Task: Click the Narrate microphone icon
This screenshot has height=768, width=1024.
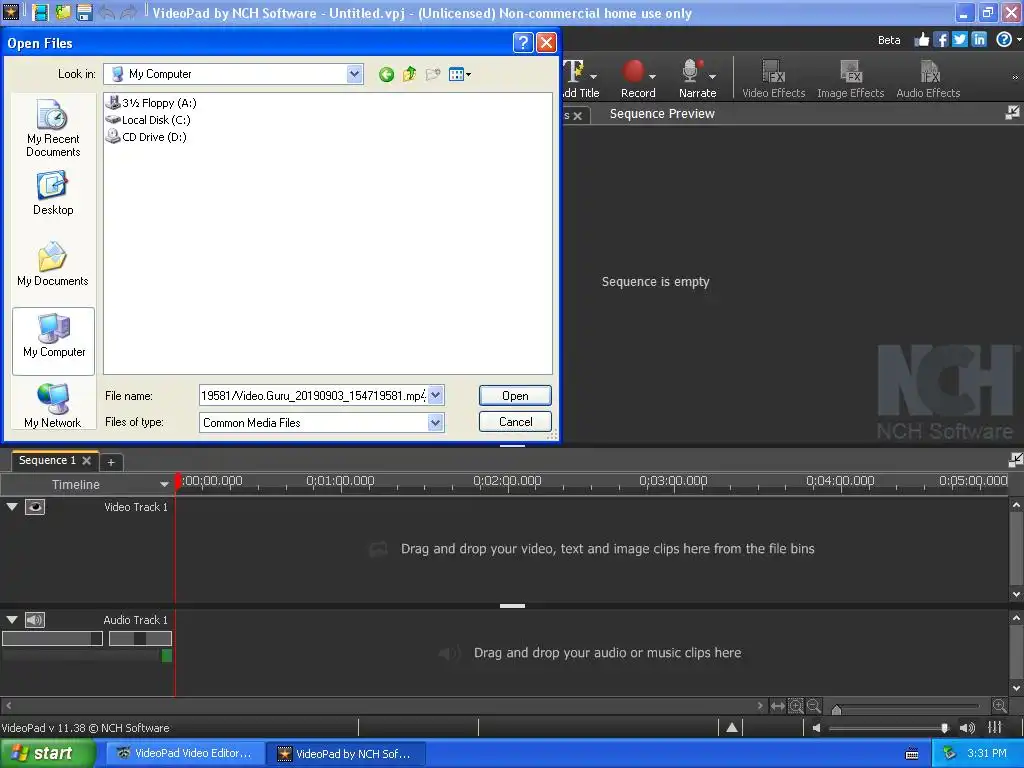Action: pos(691,71)
